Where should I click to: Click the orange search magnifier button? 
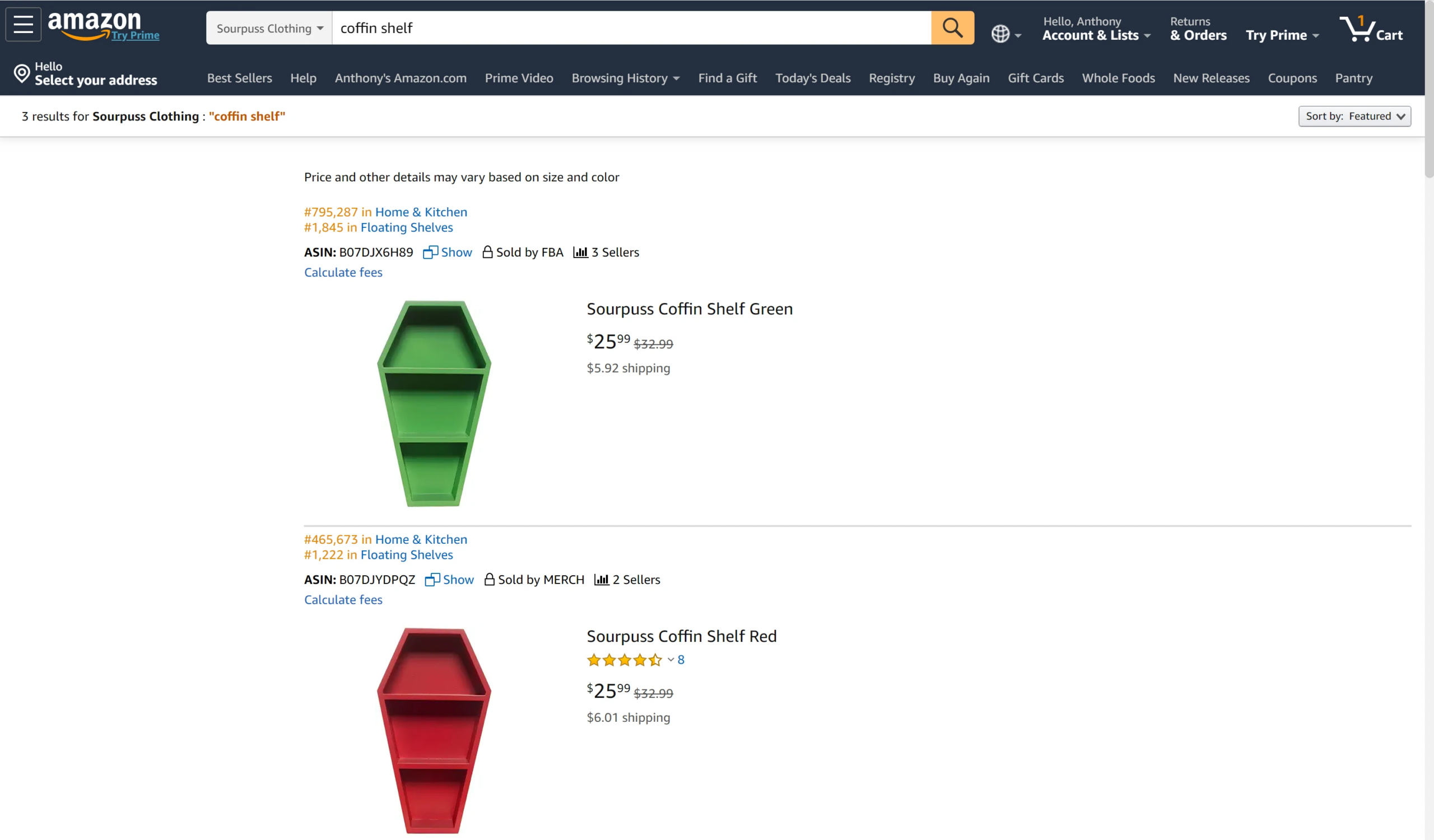tap(952, 28)
